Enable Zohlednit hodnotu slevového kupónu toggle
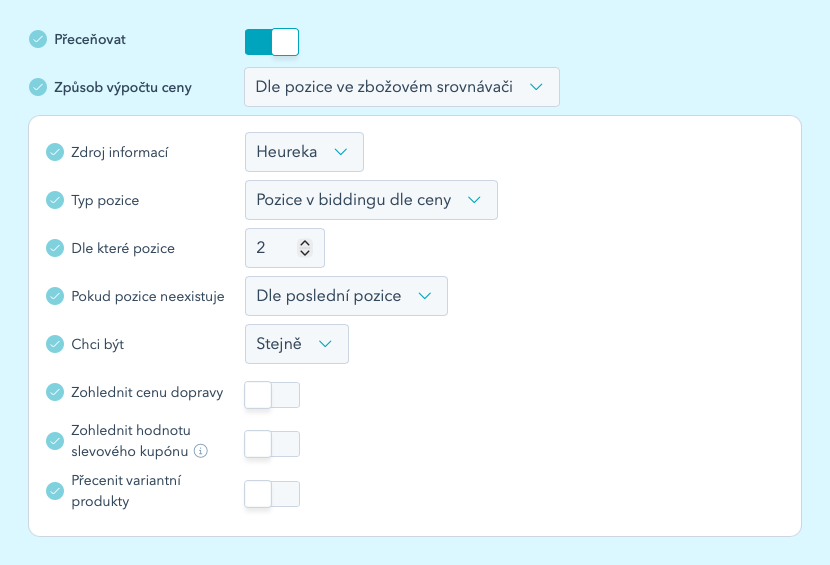Image resolution: width=830 pixels, height=565 pixels. pyautogui.click(x=272, y=444)
